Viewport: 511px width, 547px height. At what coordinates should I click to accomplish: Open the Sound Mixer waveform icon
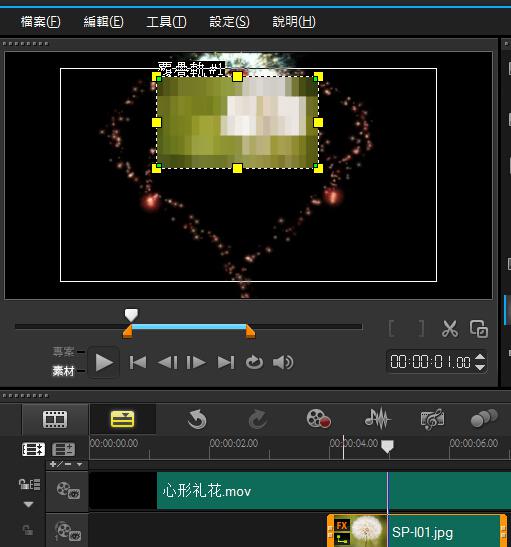coord(377,418)
